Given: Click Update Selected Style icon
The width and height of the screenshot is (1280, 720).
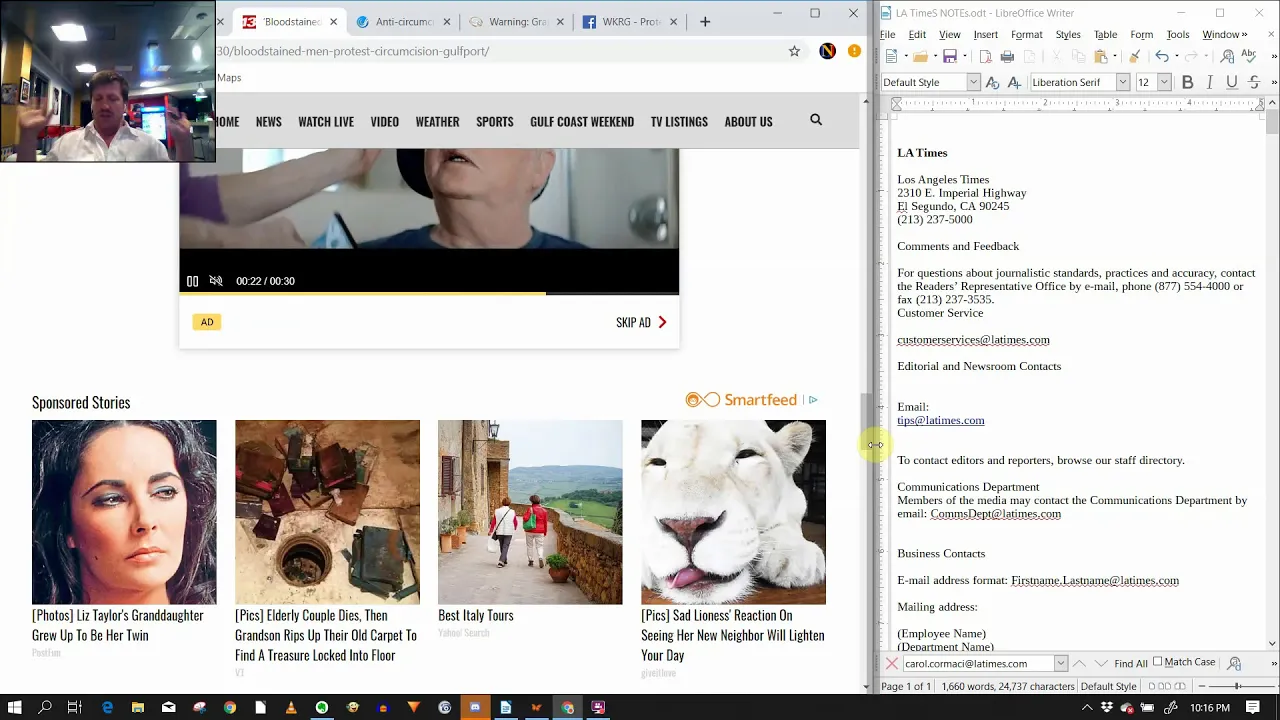Looking at the screenshot, I should 993,82.
